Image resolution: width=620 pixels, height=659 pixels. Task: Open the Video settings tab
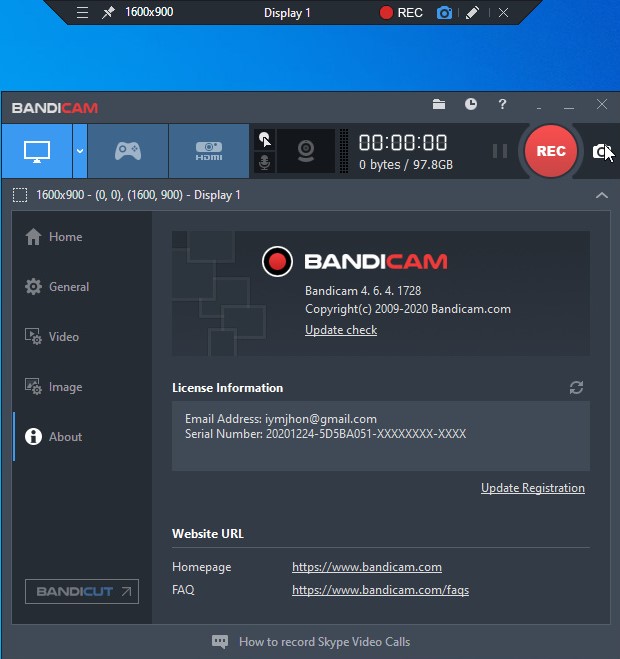coord(52,337)
